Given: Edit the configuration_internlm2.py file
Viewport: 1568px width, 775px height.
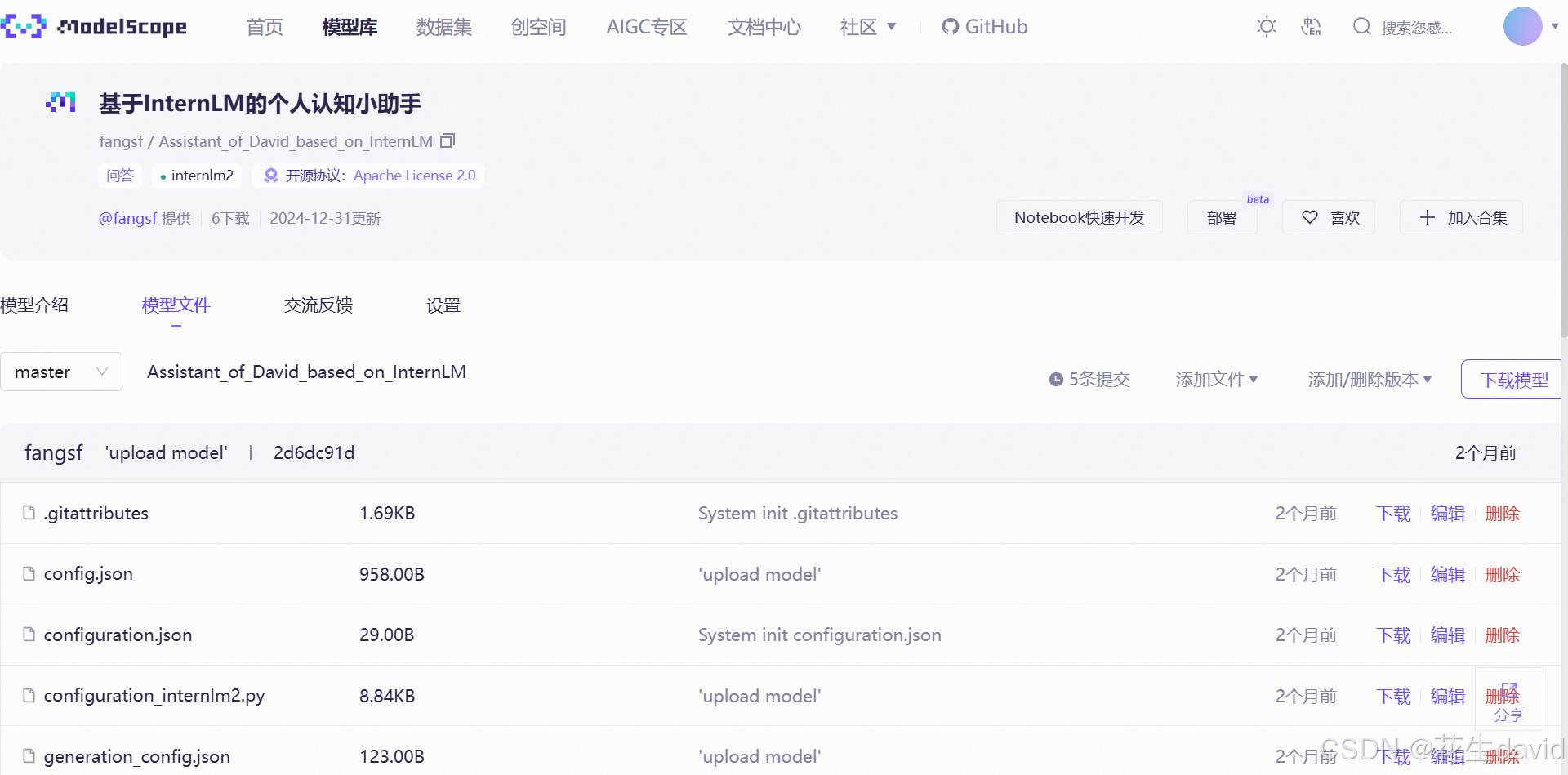Looking at the screenshot, I should coord(1448,697).
